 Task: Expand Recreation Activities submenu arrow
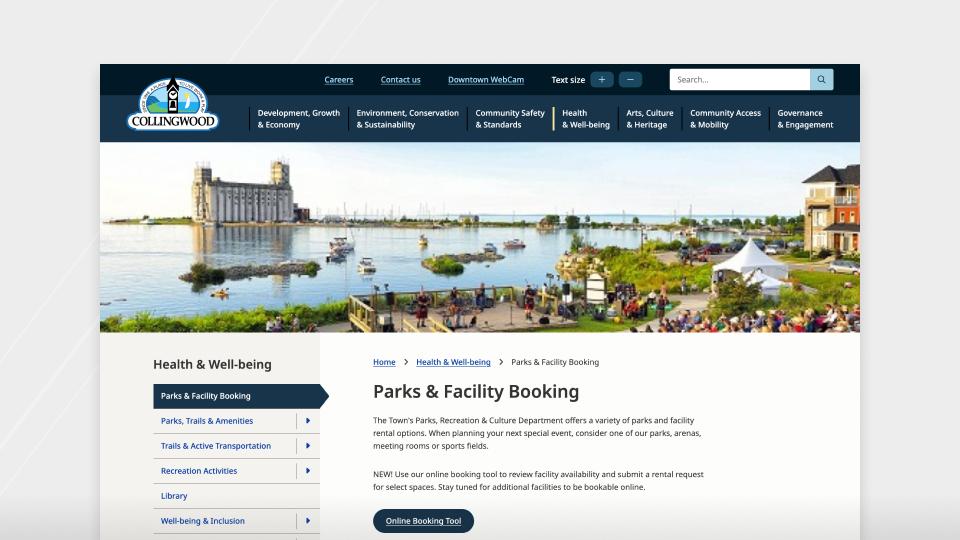tap(308, 471)
